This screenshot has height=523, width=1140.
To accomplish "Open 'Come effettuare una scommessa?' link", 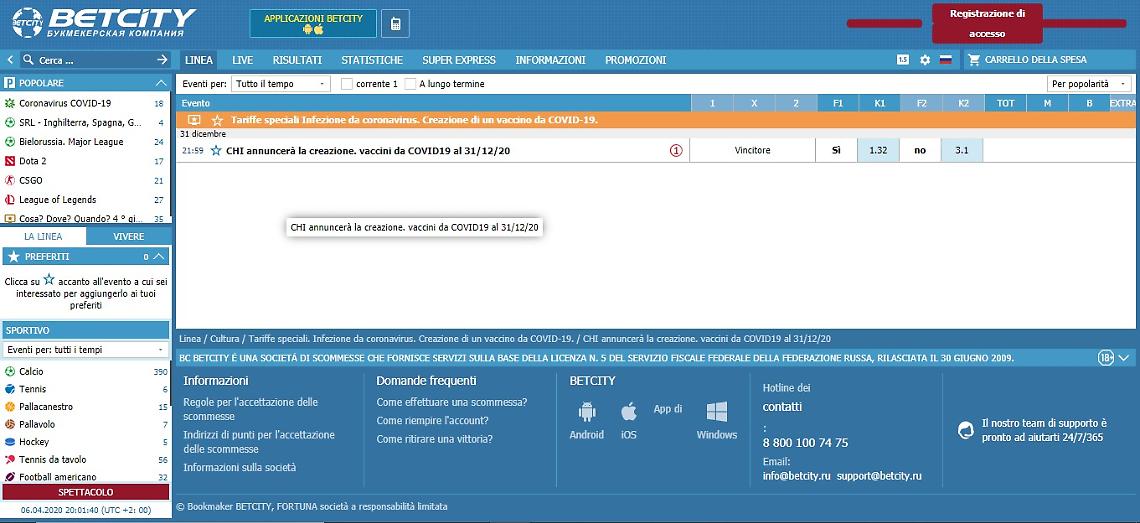I will point(451,402).
